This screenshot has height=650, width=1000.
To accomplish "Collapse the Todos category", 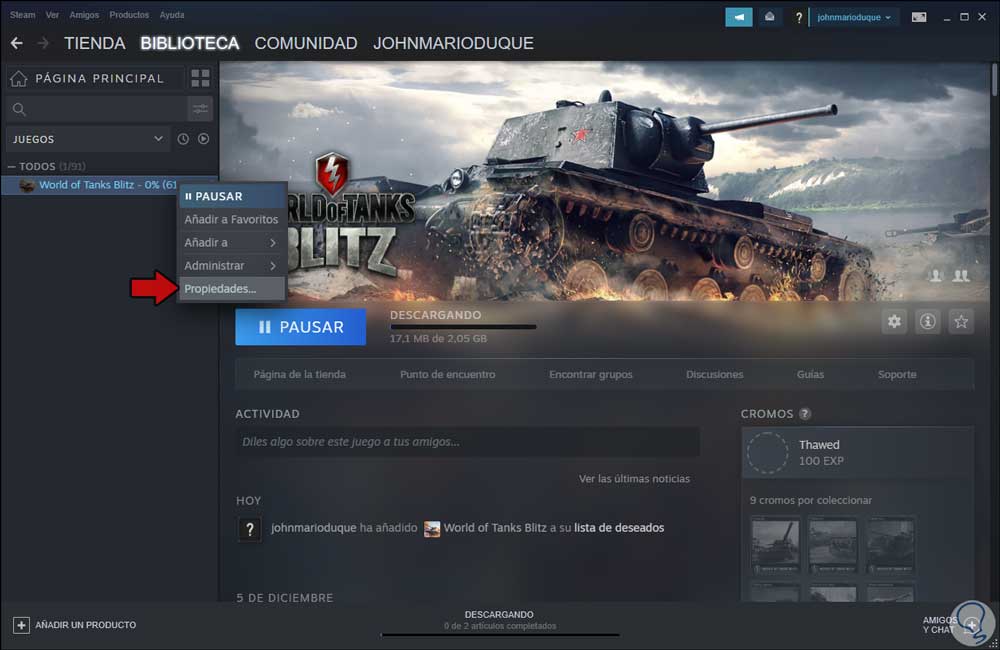I will point(11,166).
